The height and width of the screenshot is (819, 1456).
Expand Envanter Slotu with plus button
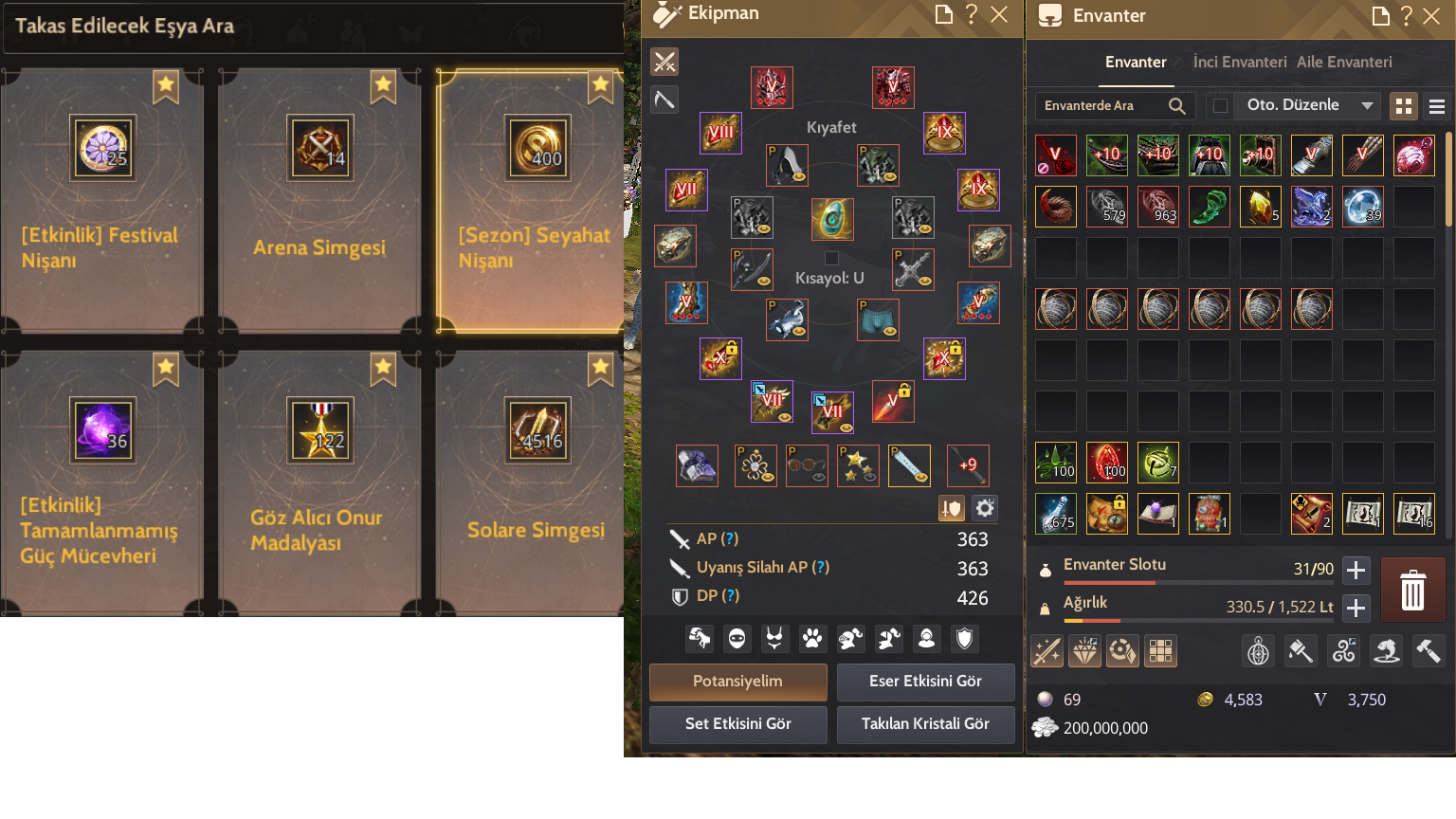pos(1356,570)
